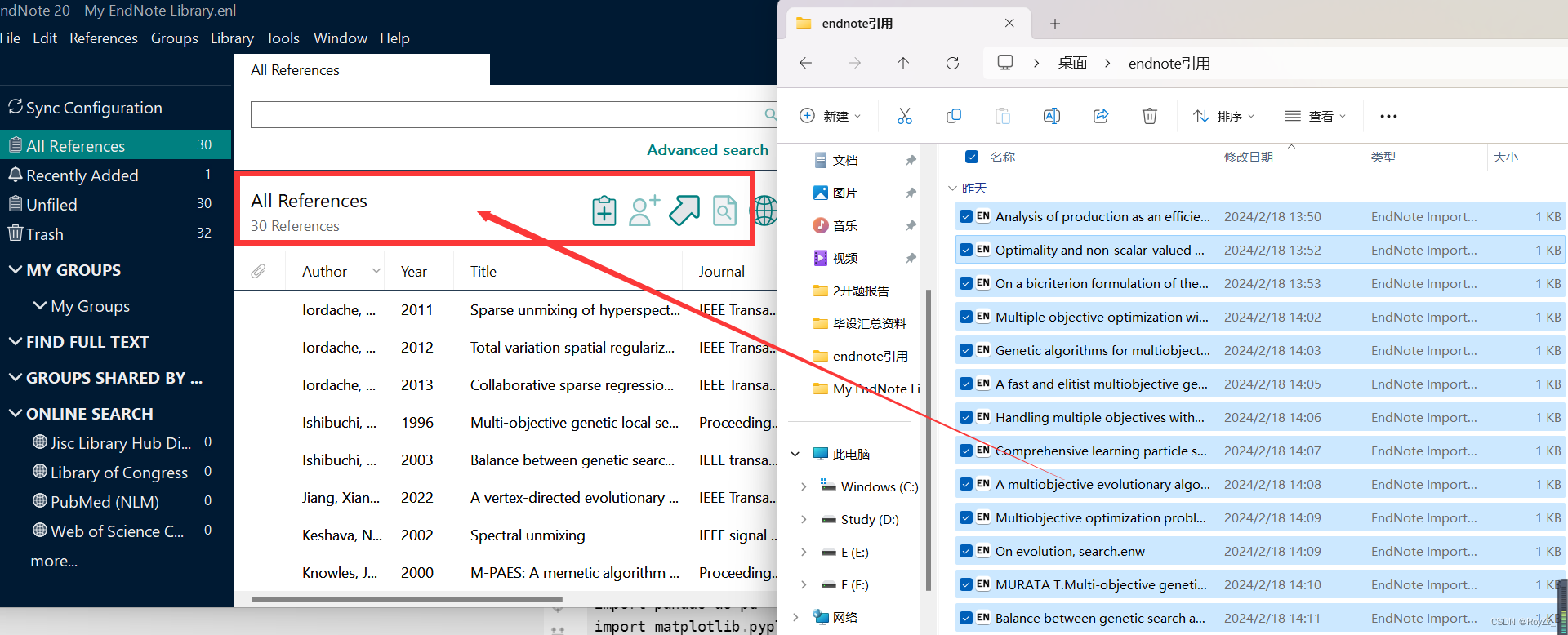Click more... under Online Search
The height and width of the screenshot is (635, 1568).
click(54, 561)
